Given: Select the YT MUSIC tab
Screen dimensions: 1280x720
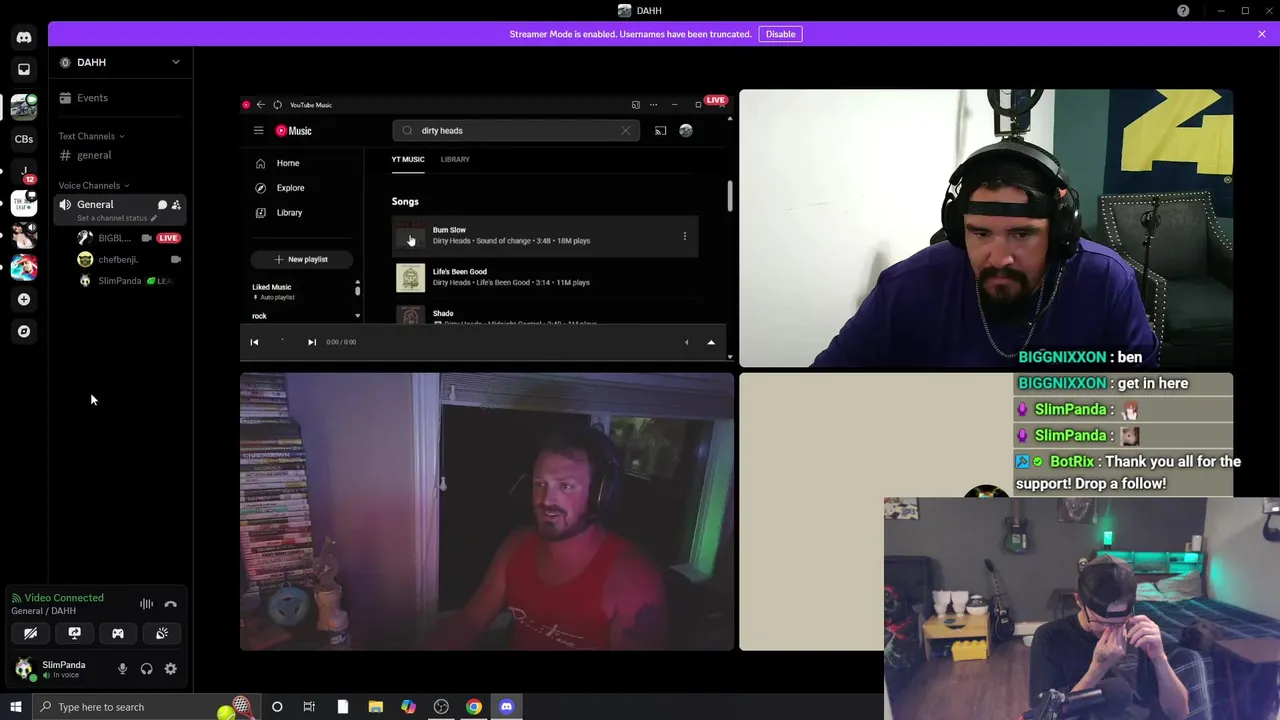Looking at the screenshot, I should [x=408, y=160].
